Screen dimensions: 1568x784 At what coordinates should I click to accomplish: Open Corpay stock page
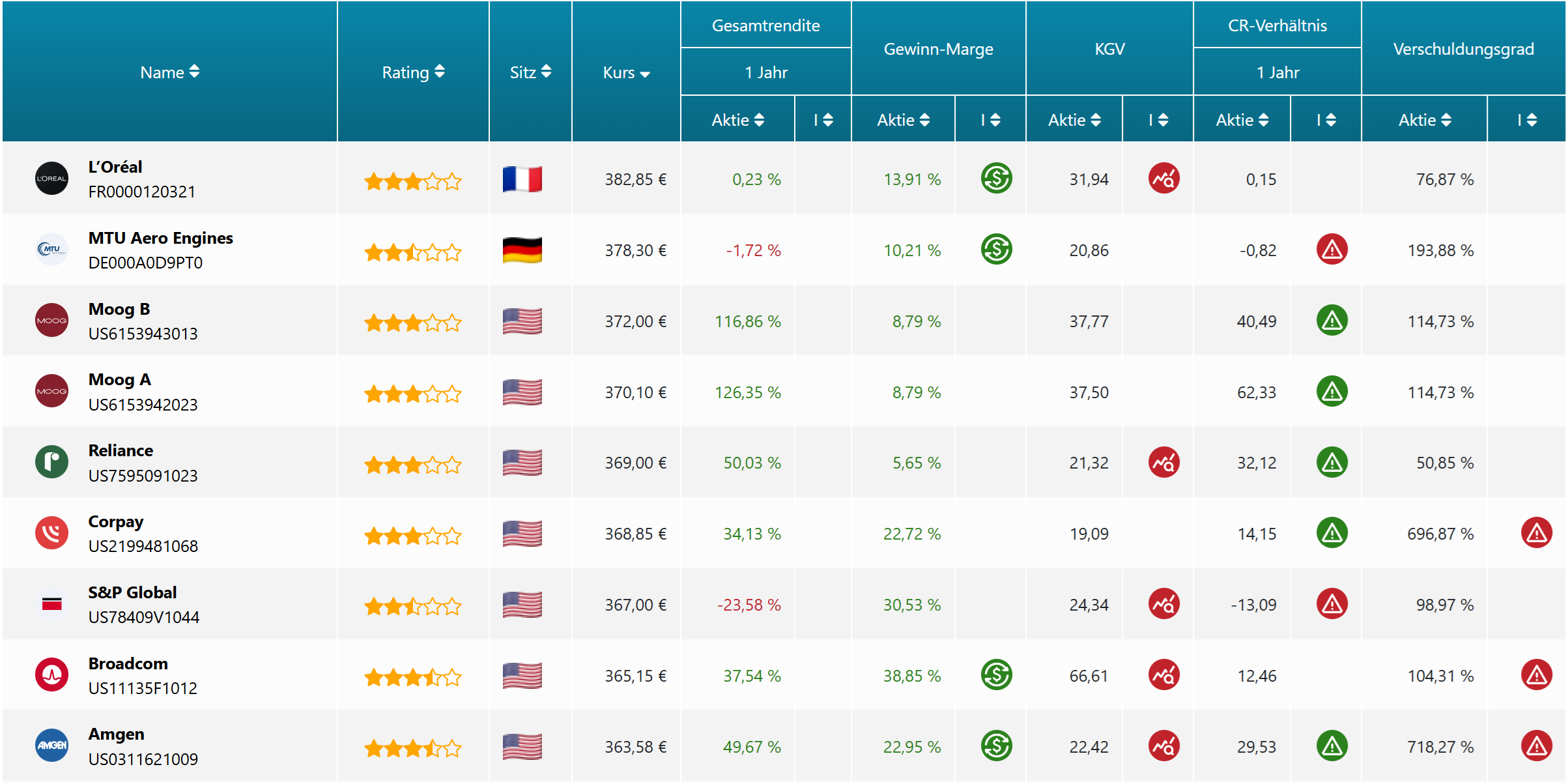click(115, 521)
